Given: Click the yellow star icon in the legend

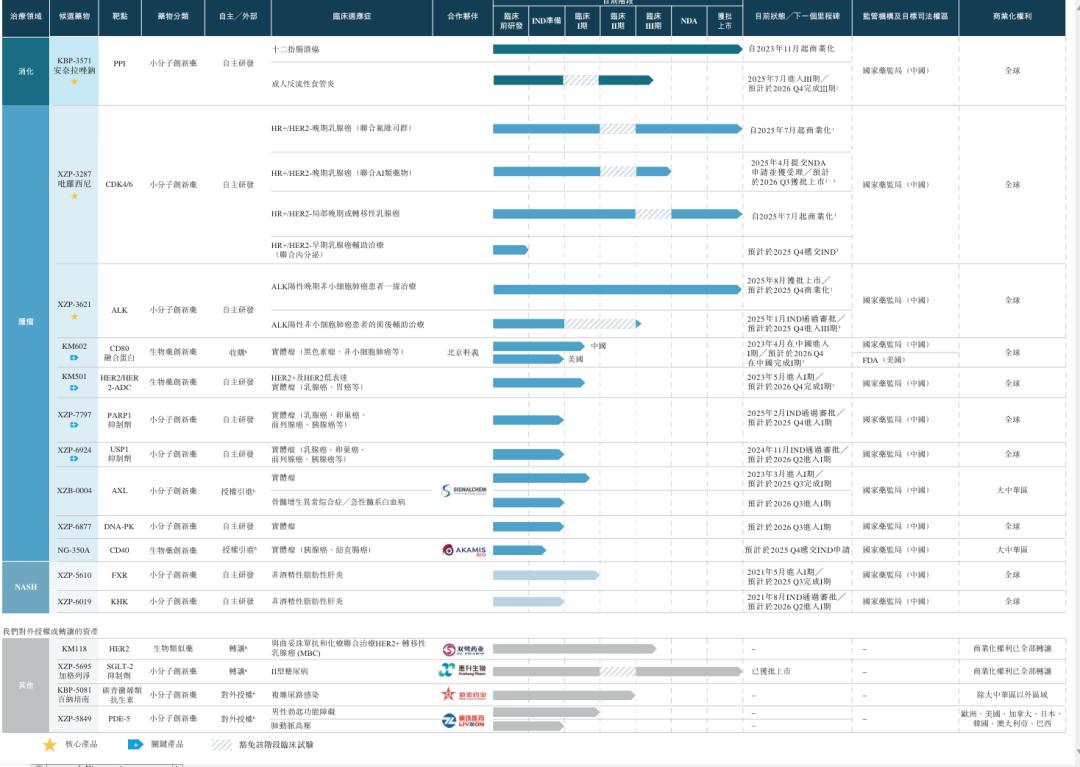Looking at the screenshot, I should tap(50, 745).
